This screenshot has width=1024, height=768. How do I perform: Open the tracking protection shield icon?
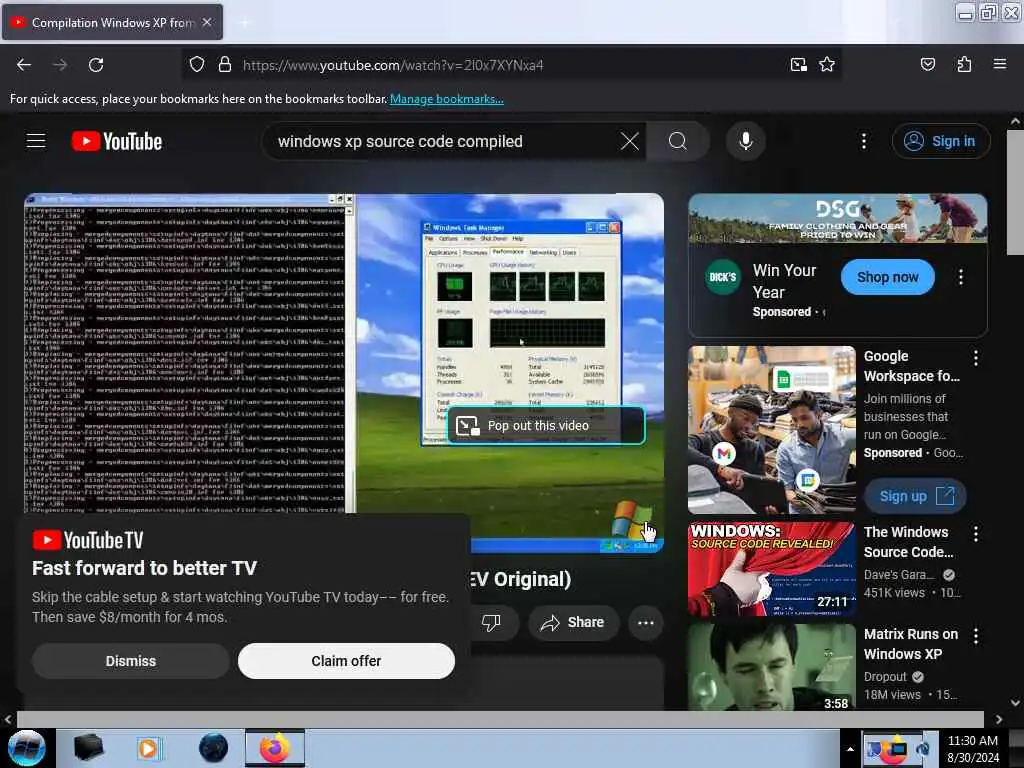click(x=197, y=65)
